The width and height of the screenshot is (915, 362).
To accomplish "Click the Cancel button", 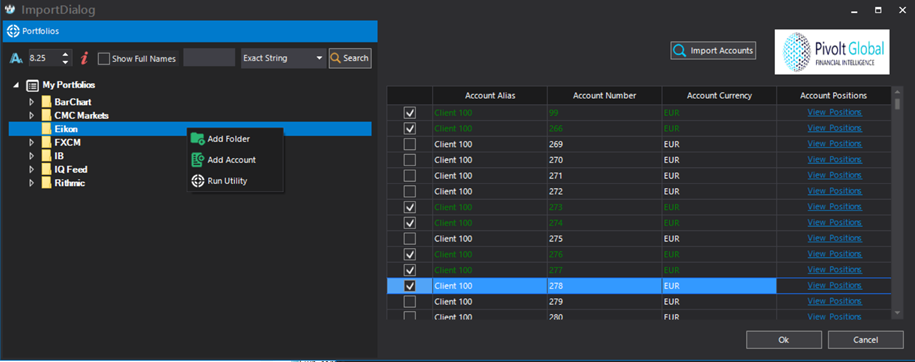I will point(865,340).
